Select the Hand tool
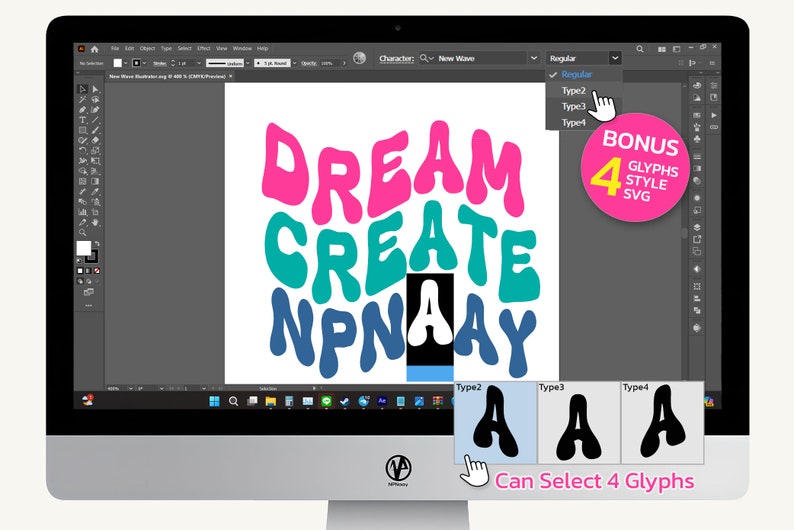 (95, 222)
